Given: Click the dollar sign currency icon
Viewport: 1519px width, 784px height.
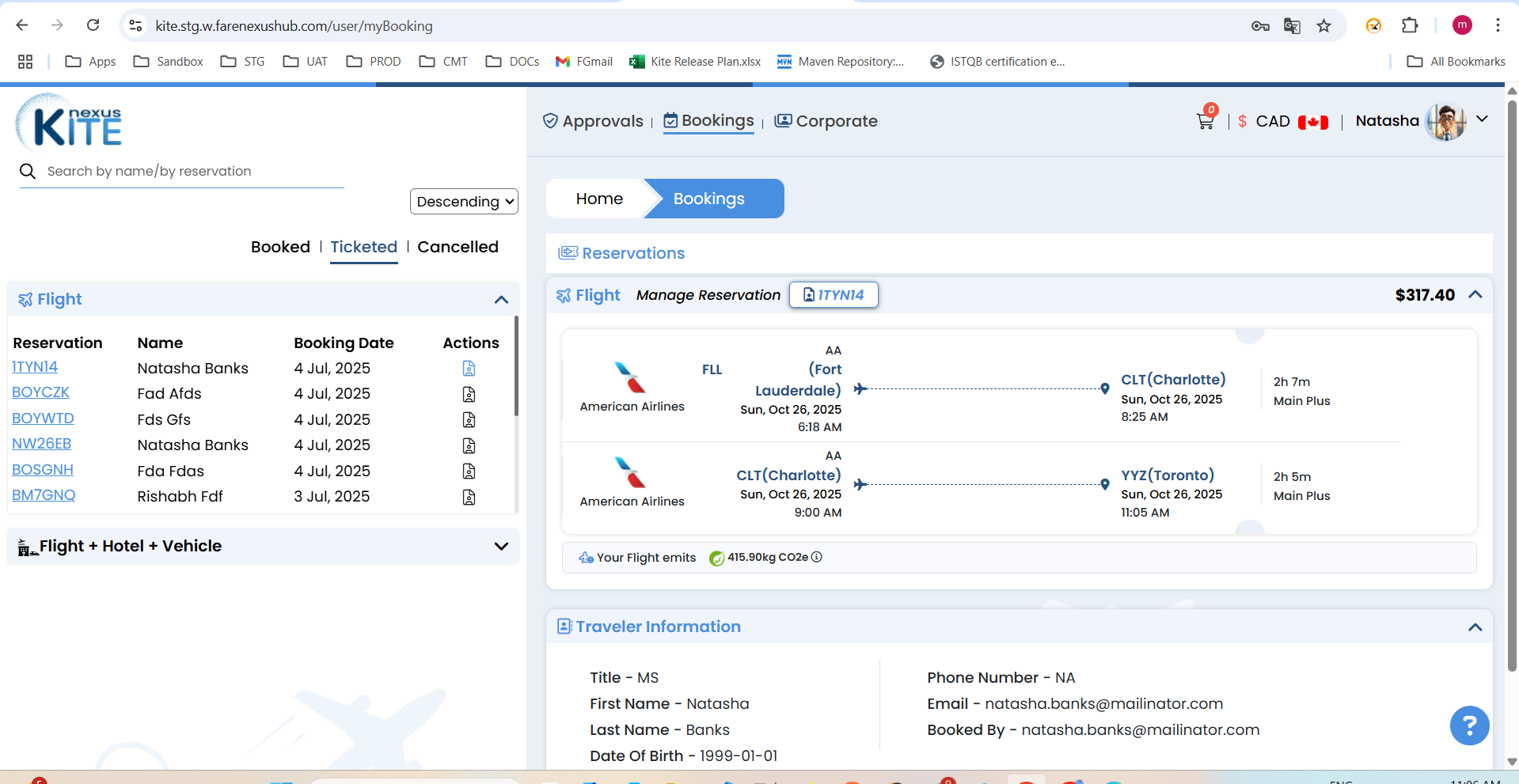Looking at the screenshot, I should (x=1242, y=121).
